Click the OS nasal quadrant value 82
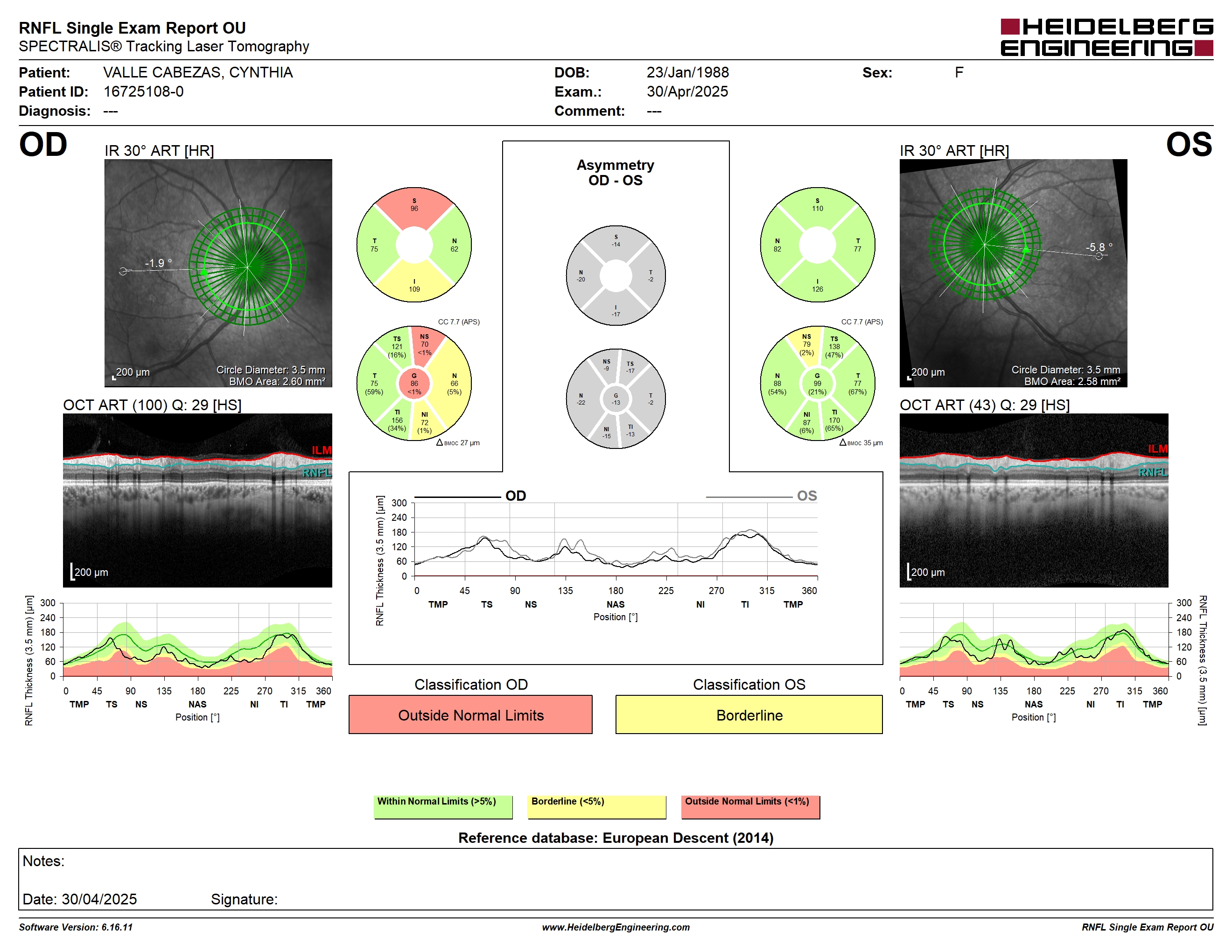Screen dimensions: 1232x952 pos(777,249)
